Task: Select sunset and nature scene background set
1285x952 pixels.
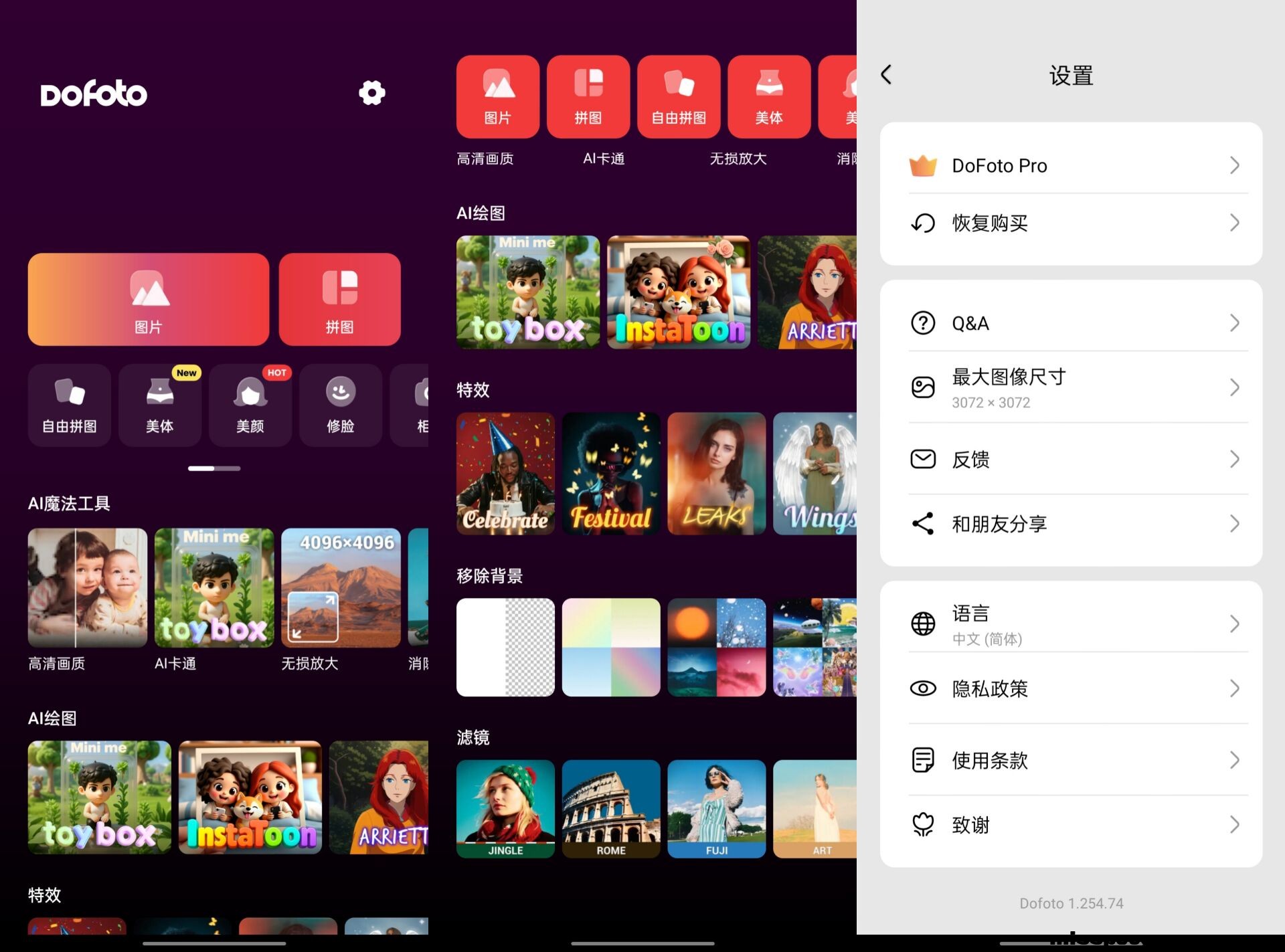Action: coord(717,647)
